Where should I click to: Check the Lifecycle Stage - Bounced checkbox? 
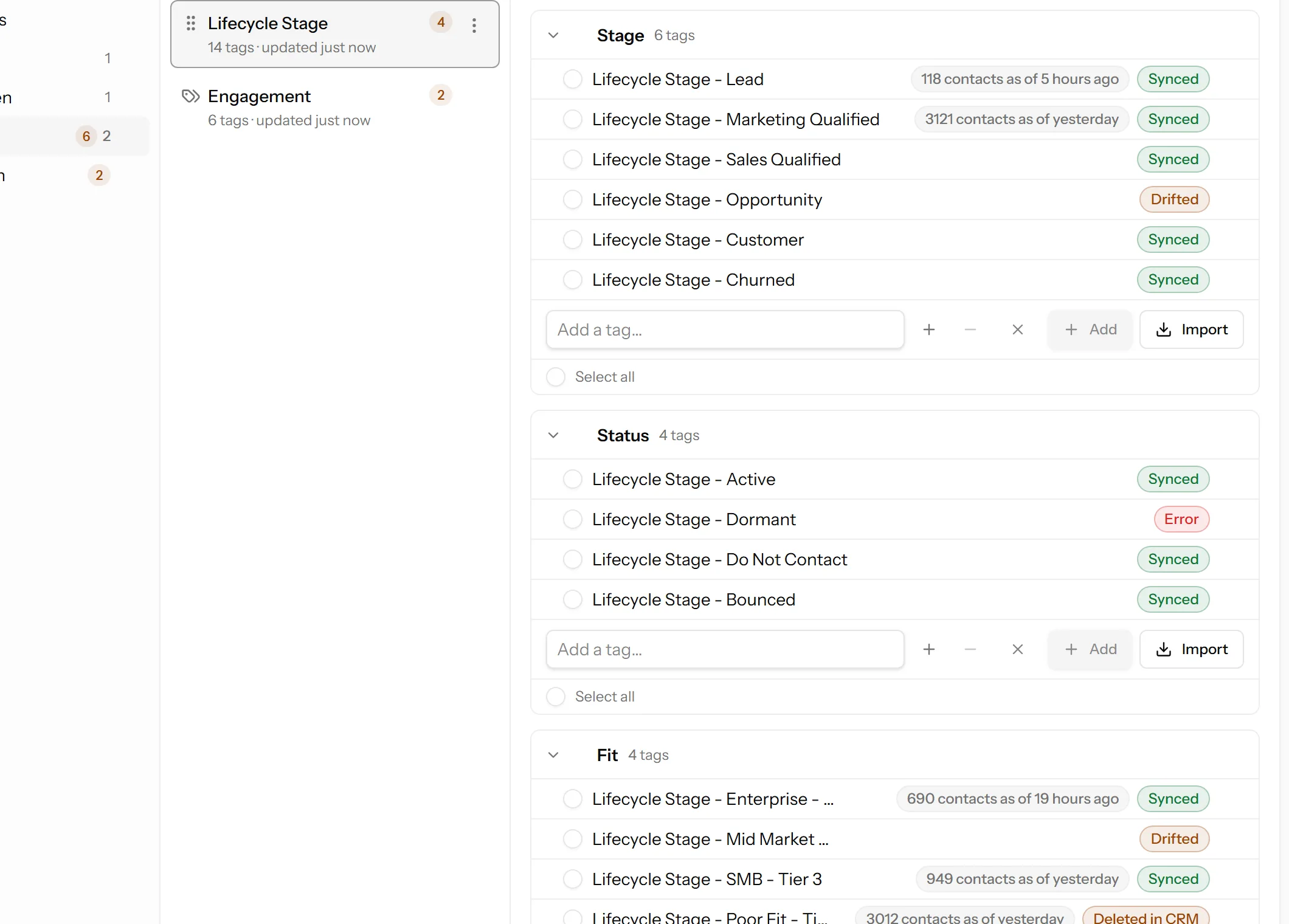coord(573,599)
